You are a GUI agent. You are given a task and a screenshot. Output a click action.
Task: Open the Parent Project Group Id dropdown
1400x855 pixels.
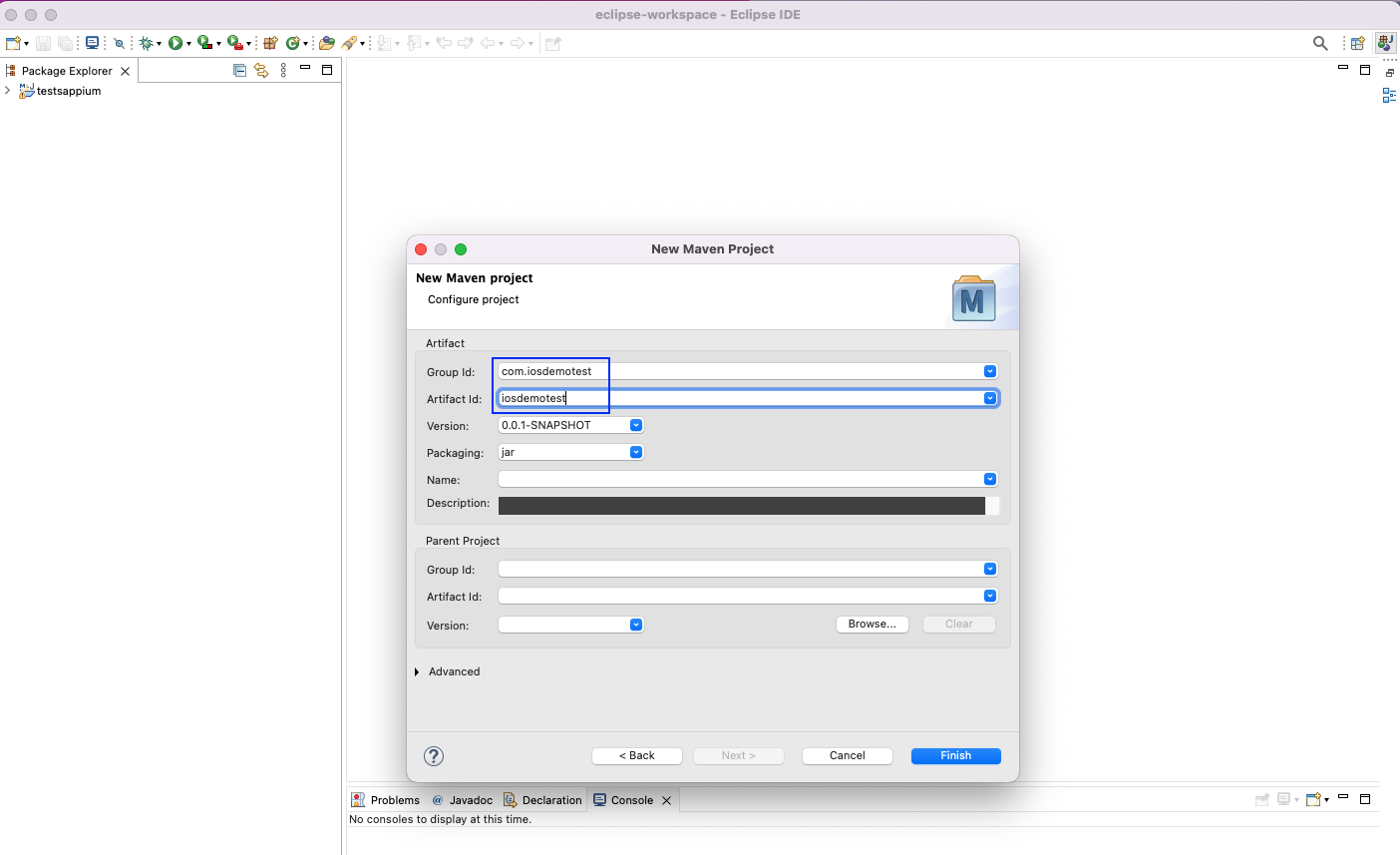coord(990,569)
